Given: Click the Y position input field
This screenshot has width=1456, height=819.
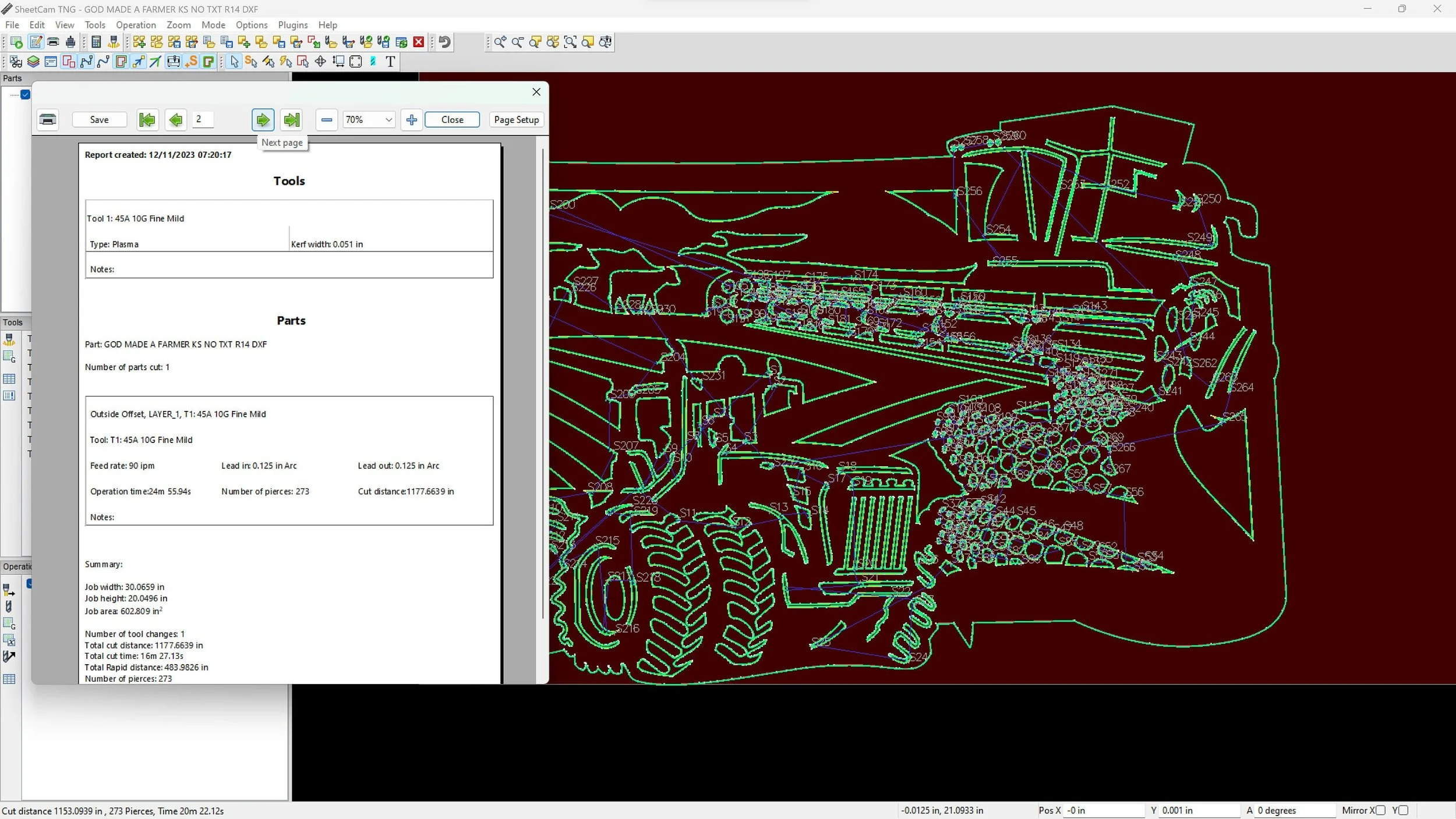Looking at the screenshot, I should tap(1200, 810).
